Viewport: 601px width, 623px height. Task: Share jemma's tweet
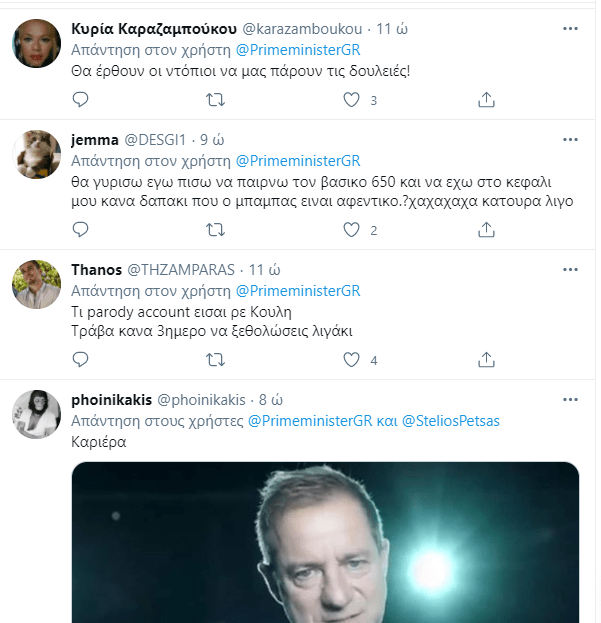pos(486,230)
